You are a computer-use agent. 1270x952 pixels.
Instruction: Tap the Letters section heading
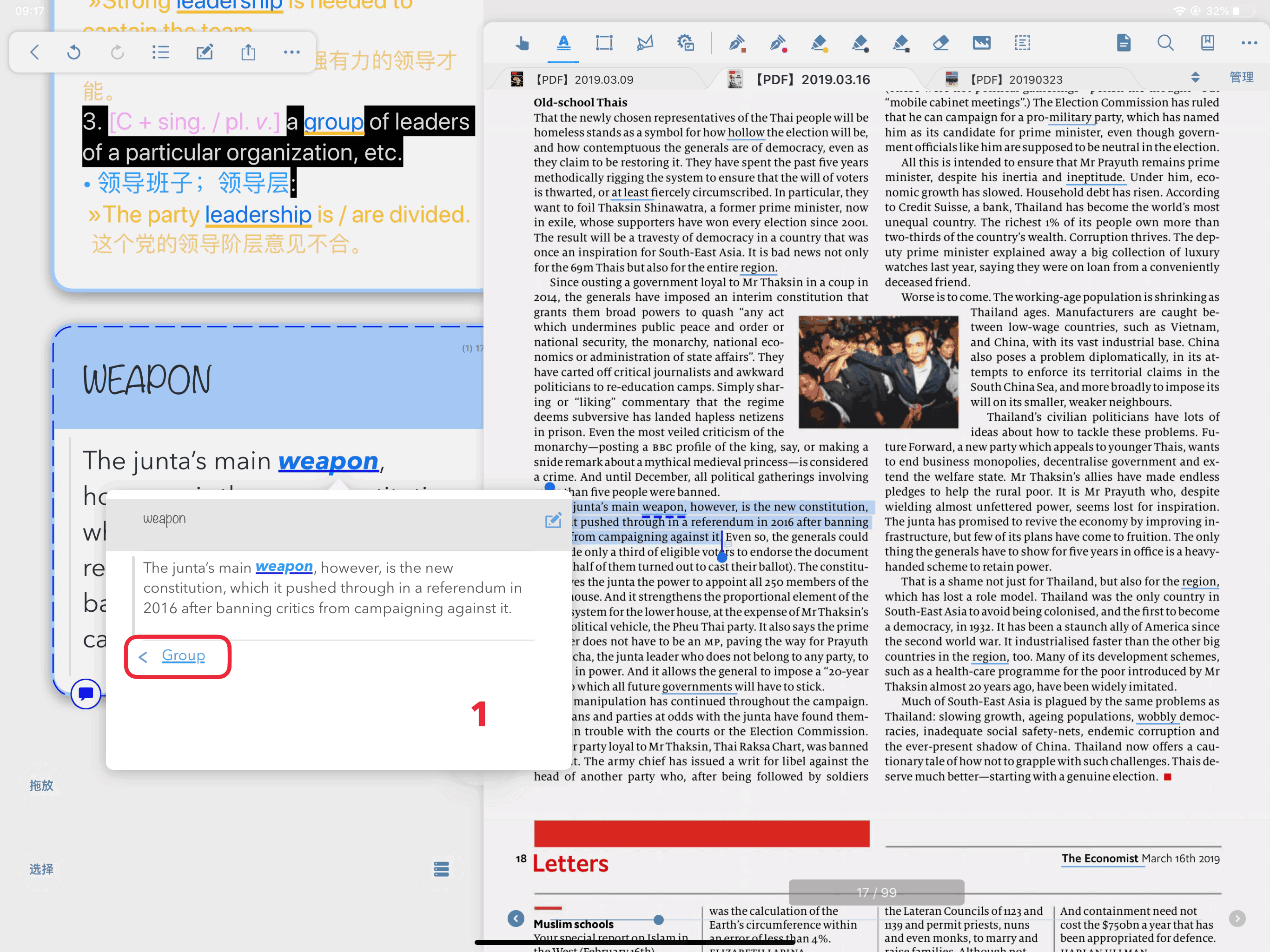(x=570, y=863)
